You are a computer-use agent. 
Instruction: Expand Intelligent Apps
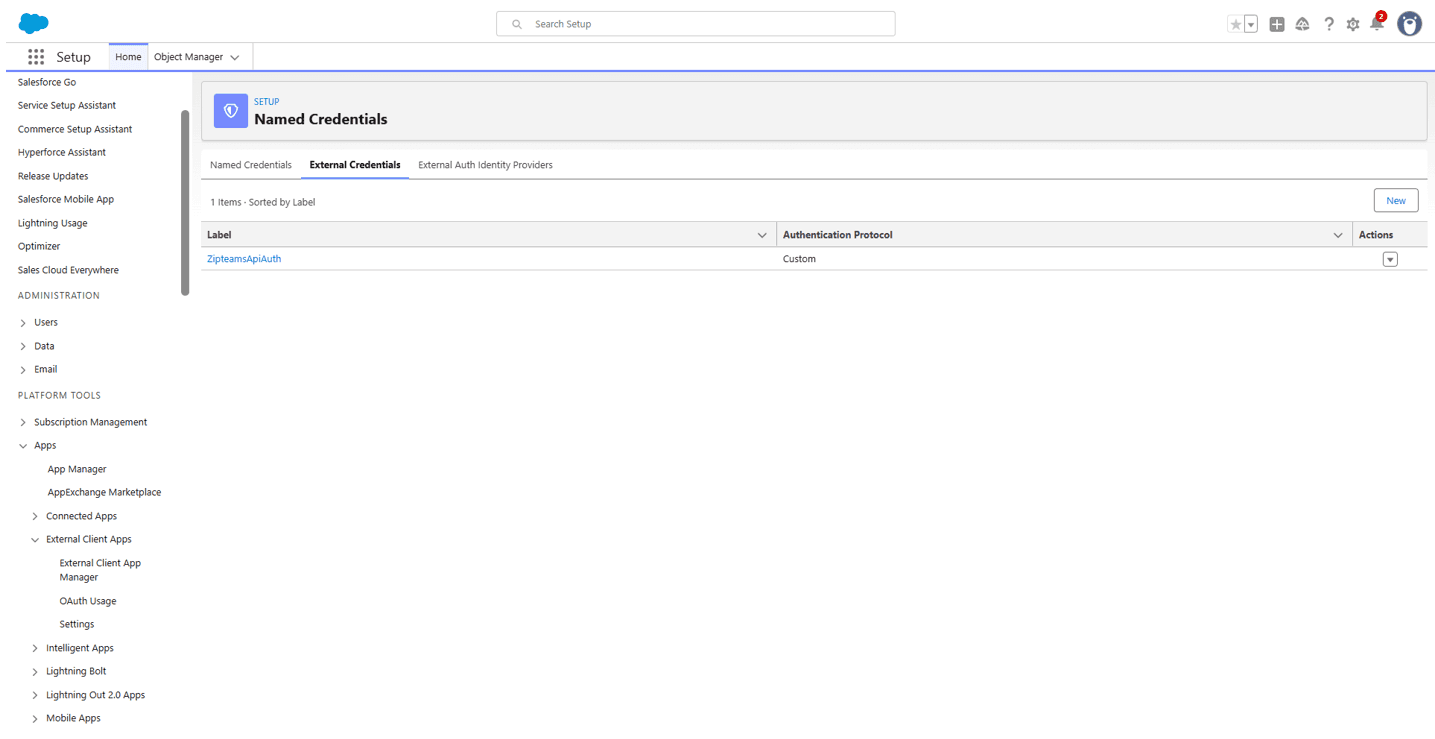coord(35,649)
